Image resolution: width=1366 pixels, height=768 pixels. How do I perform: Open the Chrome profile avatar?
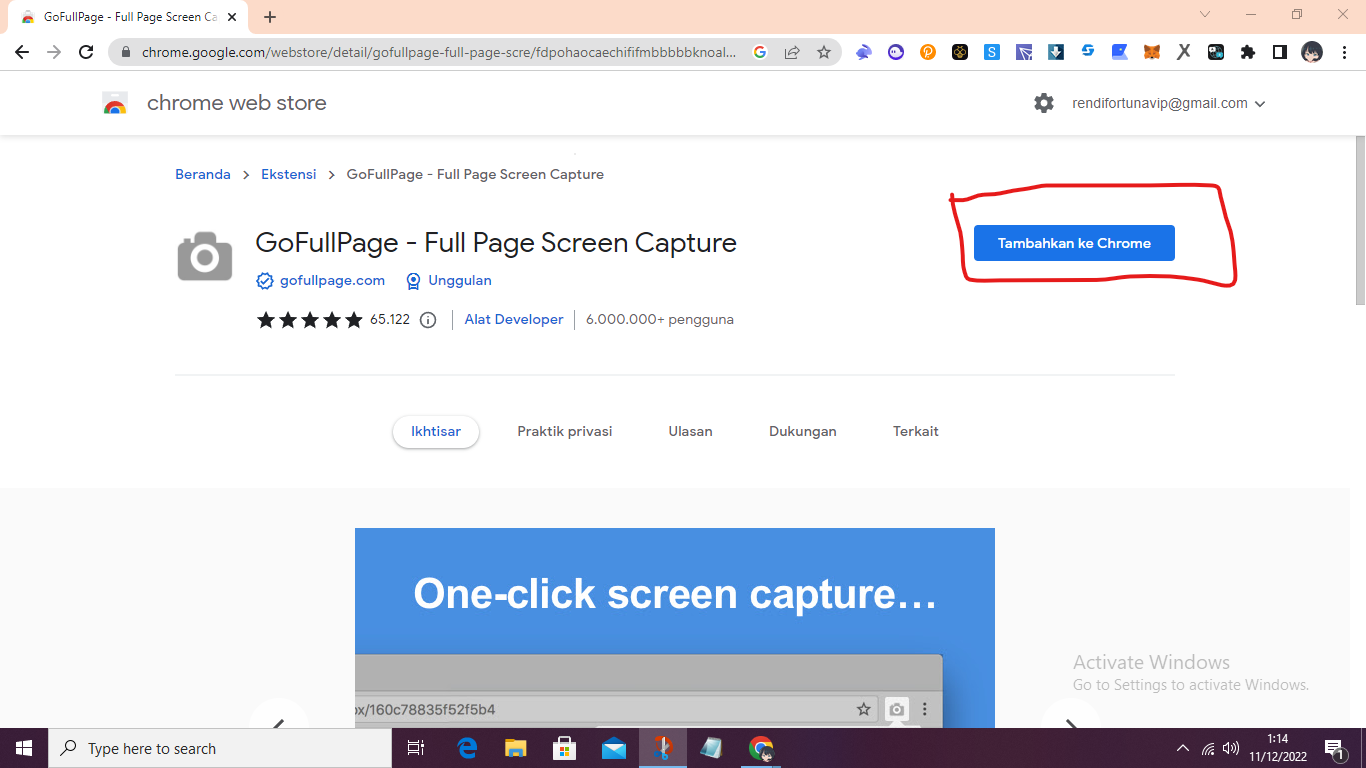(1312, 52)
